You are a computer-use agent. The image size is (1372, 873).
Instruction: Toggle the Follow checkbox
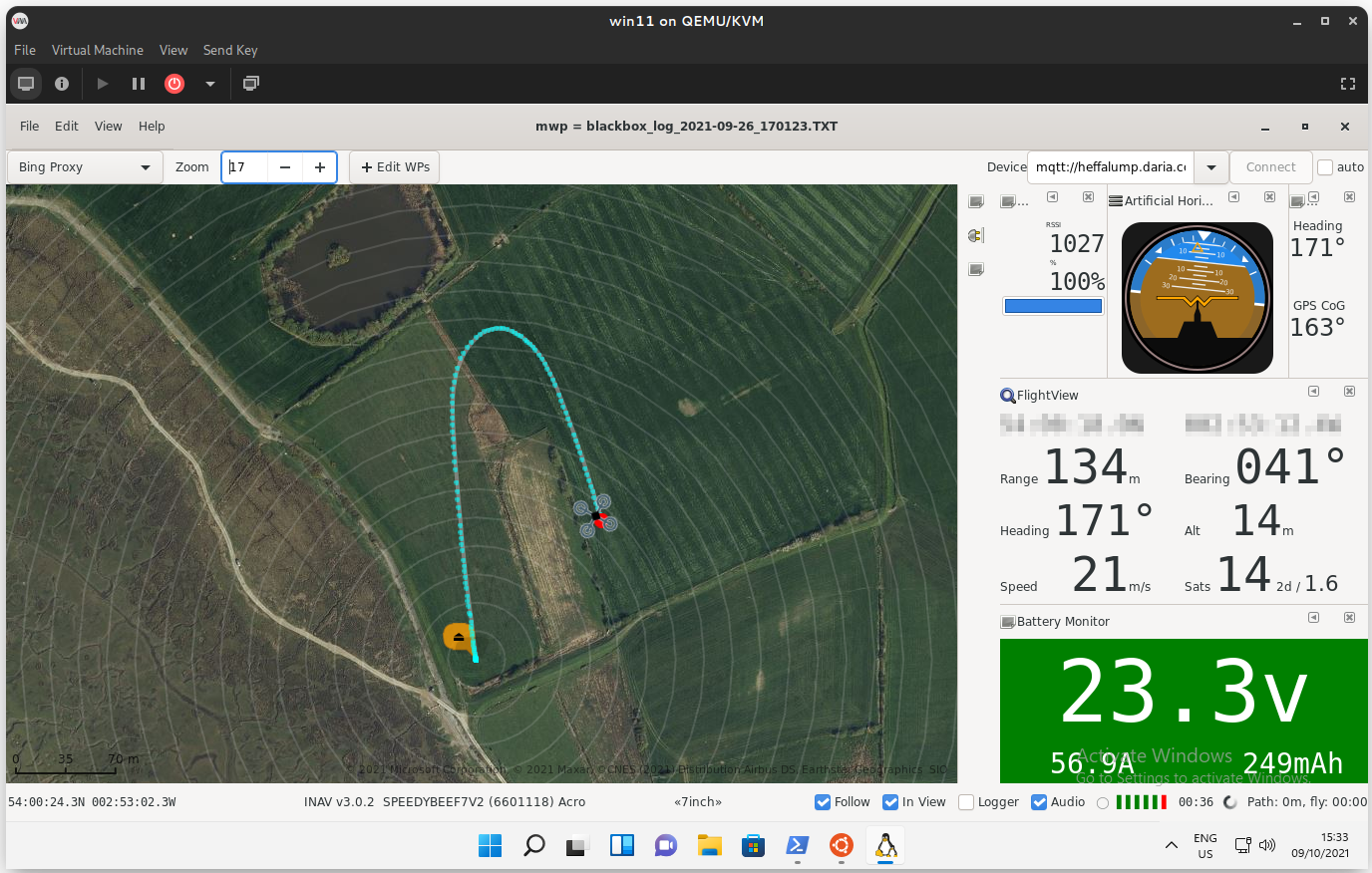click(x=823, y=802)
